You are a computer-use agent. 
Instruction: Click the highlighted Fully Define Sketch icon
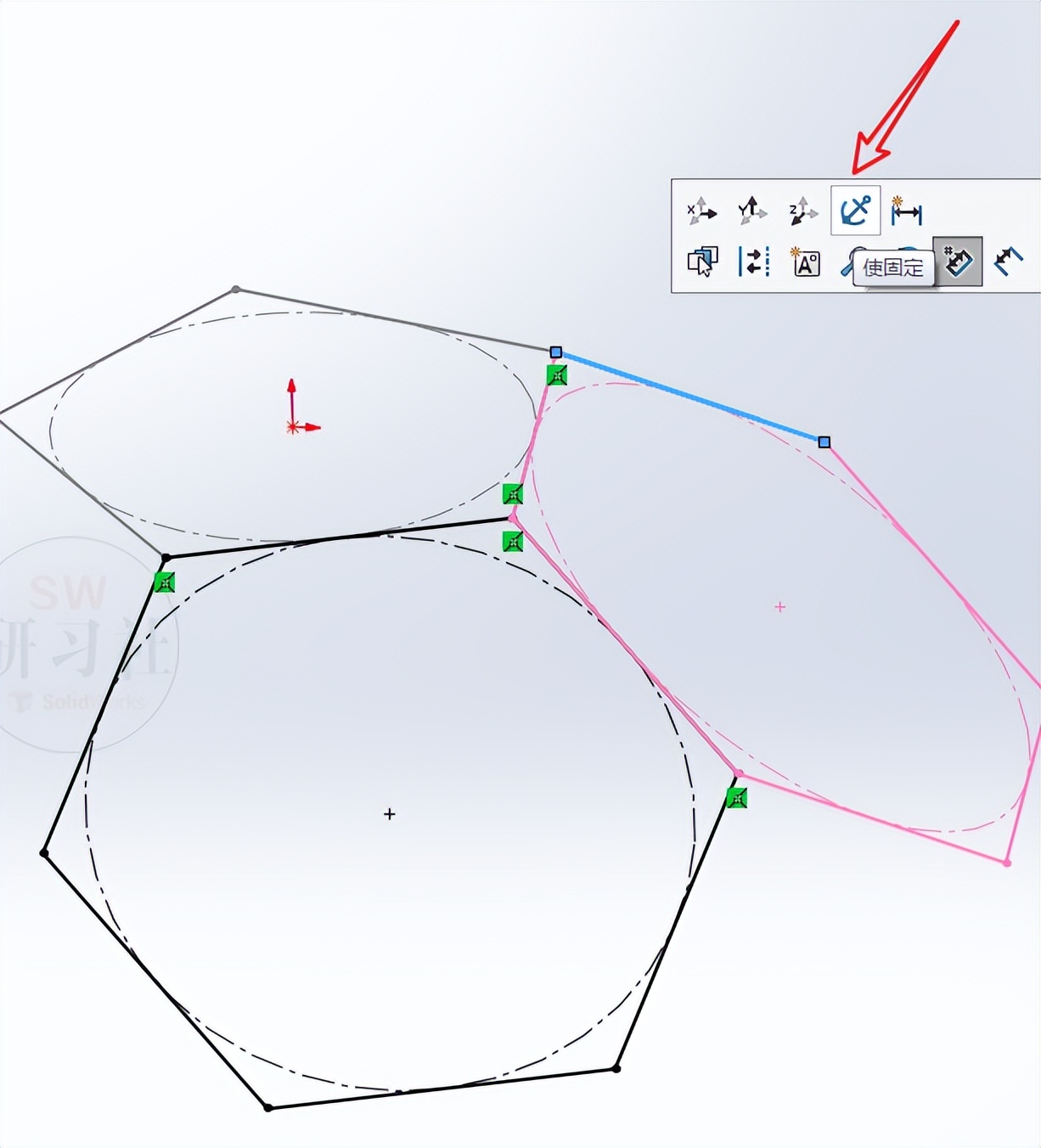[957, 261]
